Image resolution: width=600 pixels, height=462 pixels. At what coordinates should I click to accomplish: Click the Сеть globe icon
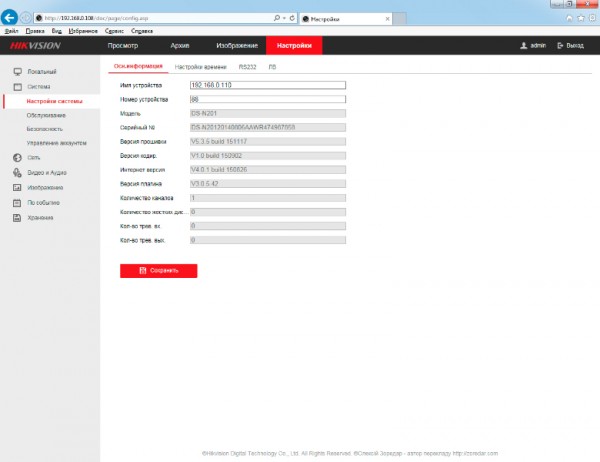[17, 157]
